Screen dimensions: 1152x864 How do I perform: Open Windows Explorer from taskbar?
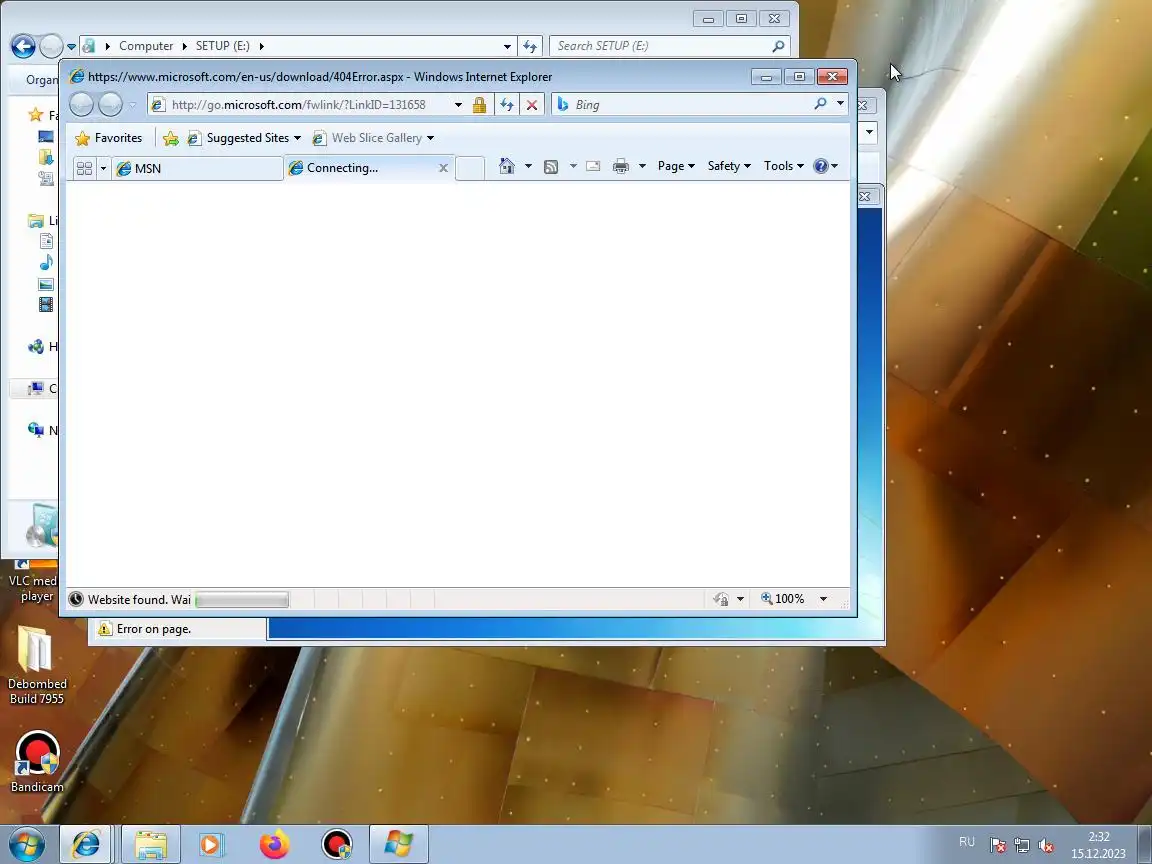pos(151,845)
